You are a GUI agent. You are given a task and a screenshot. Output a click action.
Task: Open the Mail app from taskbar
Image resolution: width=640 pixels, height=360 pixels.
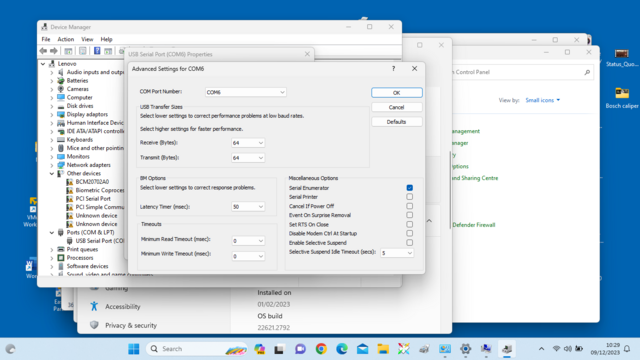362,349
